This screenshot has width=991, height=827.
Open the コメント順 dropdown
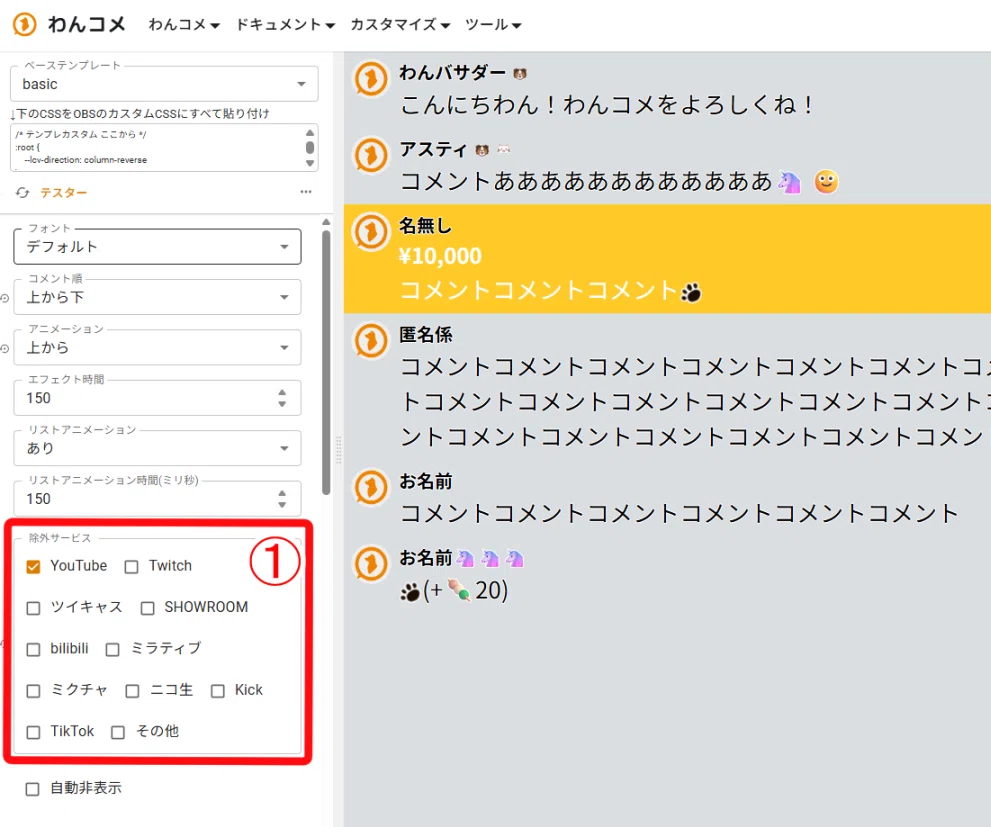point(157,297)
